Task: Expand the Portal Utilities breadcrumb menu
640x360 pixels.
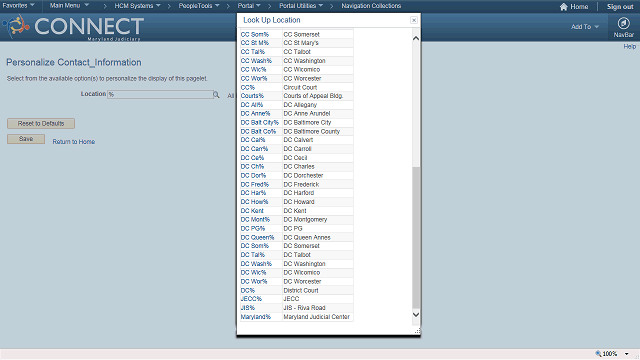Action: pyautogui.click(x=301, y=6)
